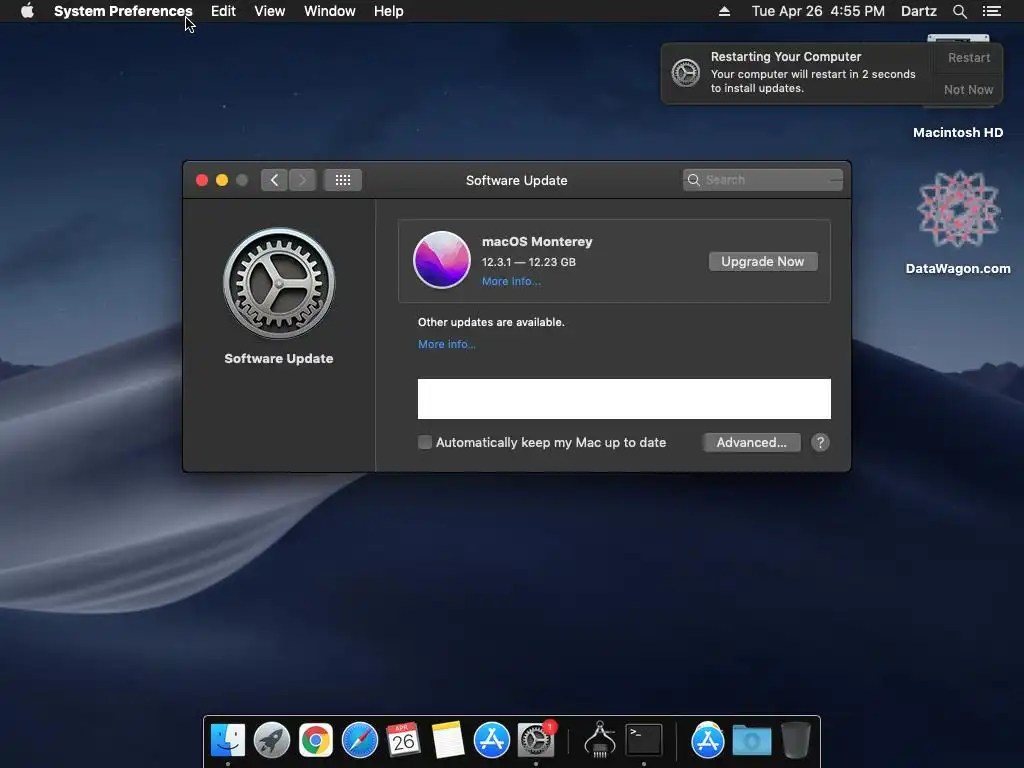
Task: Open More Info link under macOS Monterey
Action: coord(511,281)
